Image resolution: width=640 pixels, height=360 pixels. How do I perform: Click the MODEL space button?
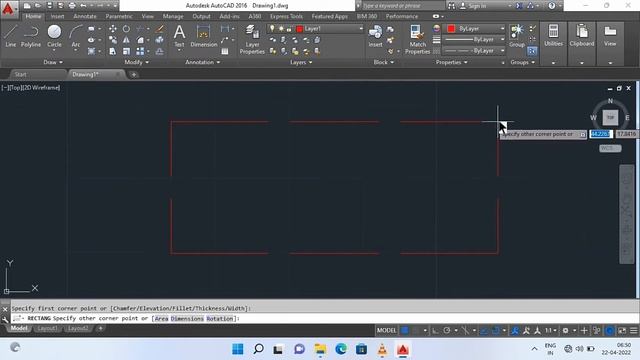387,330
